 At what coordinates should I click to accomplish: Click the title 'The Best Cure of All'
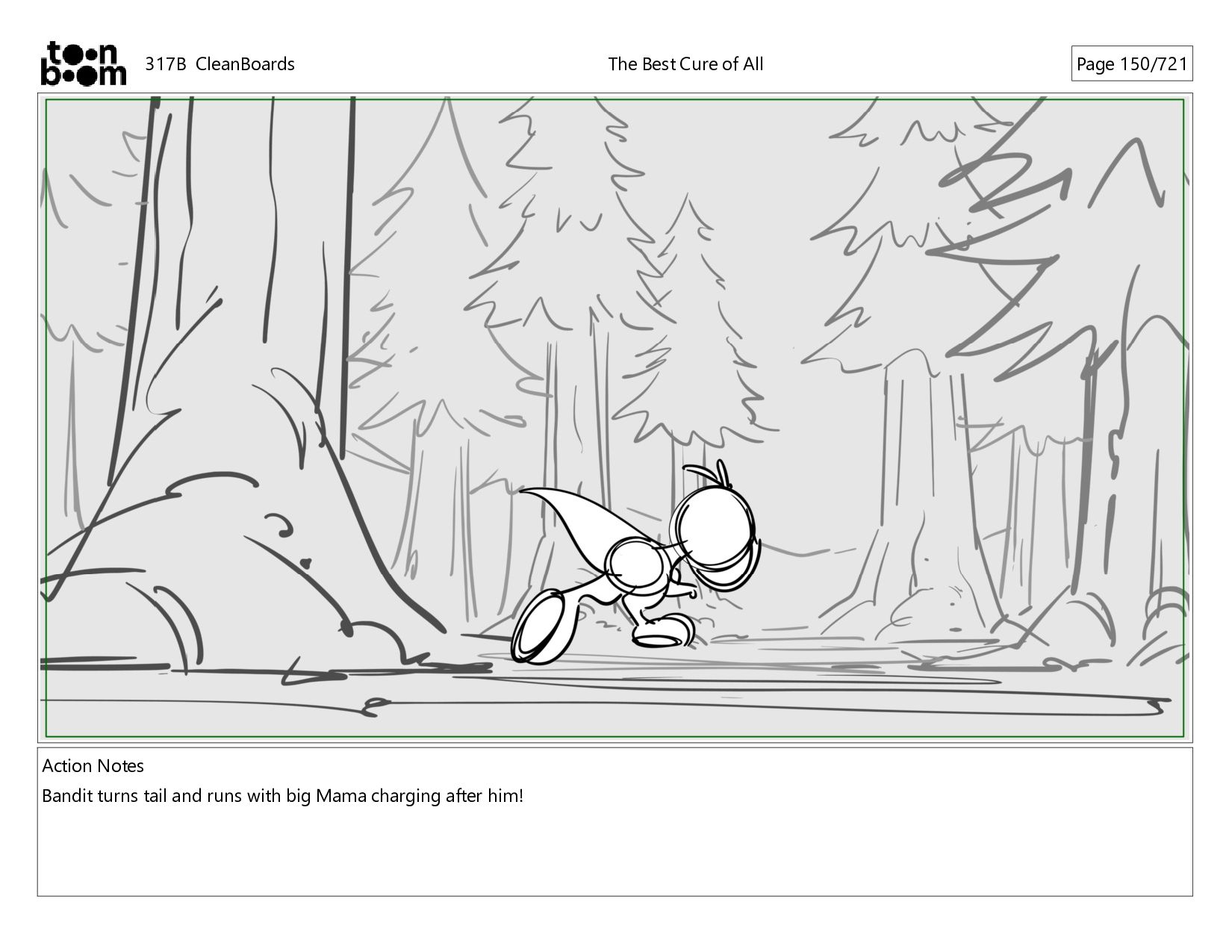[x=685, y=64]
